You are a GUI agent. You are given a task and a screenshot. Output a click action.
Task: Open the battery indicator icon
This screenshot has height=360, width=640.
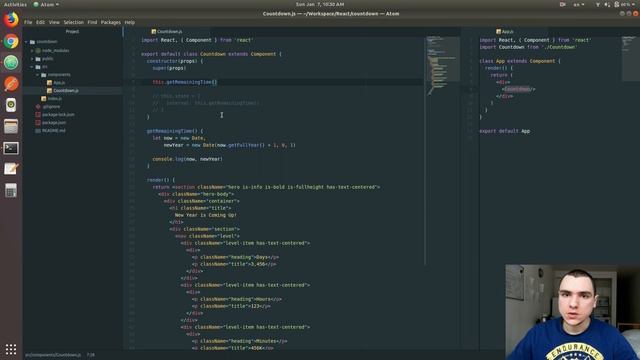click(x=616, y=4)
